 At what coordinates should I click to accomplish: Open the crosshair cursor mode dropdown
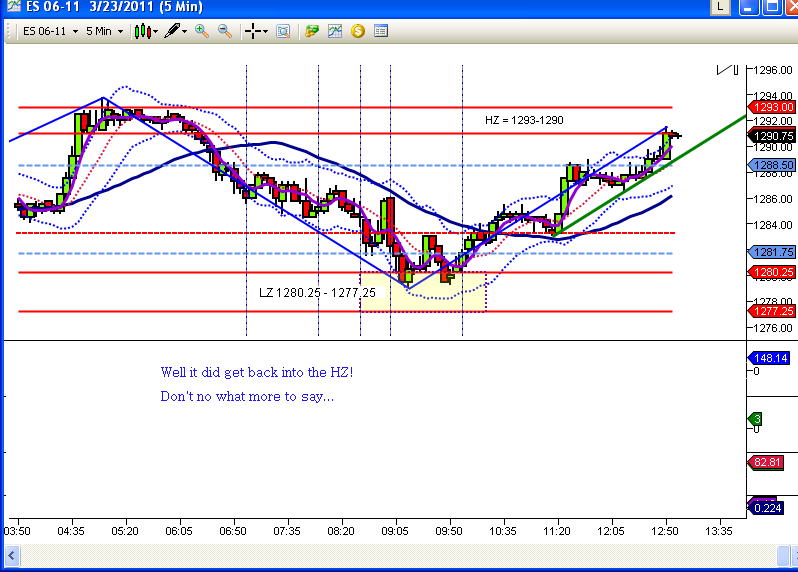coord(256,32)
